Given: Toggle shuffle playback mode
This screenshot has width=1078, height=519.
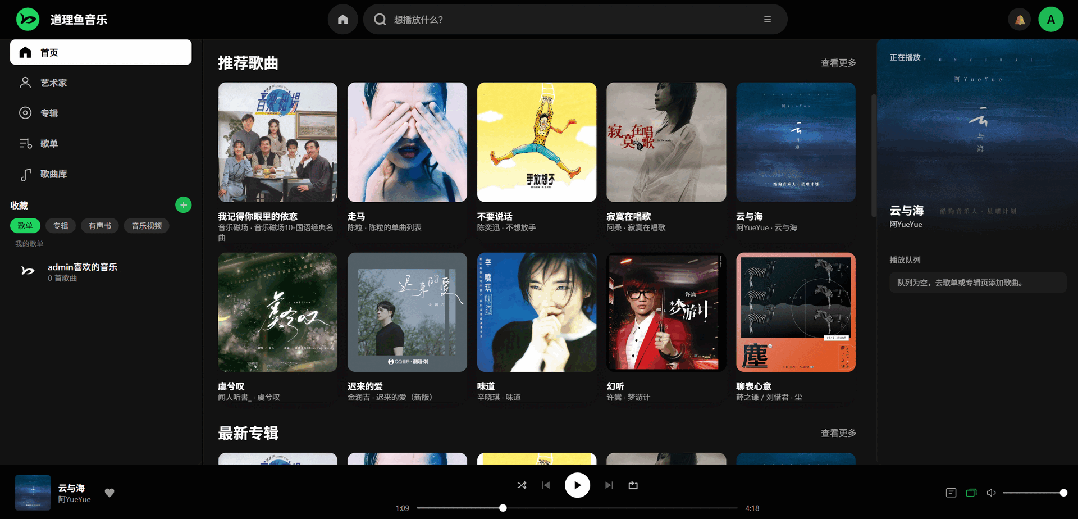Looking at the screenshot, I should 521,485.
